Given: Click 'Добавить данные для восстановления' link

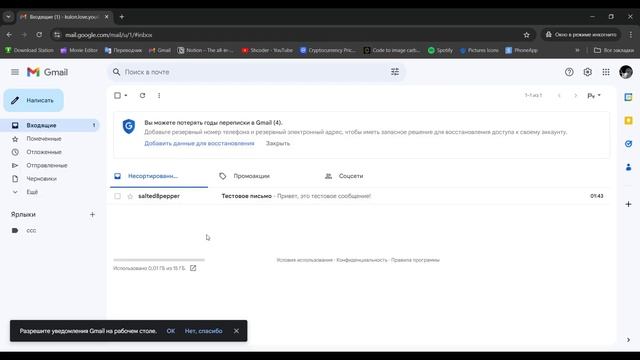Looking at the screenshot, I should point(199,143).
